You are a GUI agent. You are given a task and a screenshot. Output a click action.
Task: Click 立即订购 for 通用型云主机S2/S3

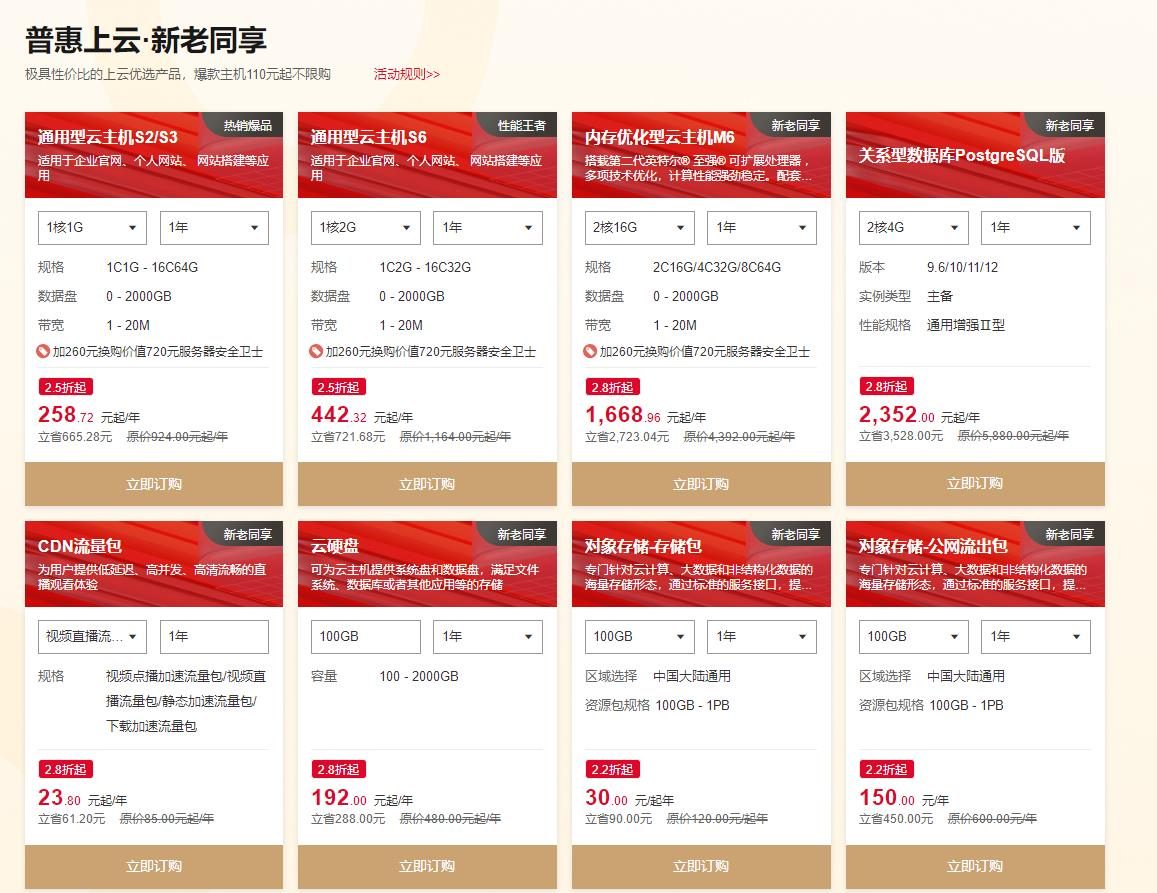tap(153, 483)
